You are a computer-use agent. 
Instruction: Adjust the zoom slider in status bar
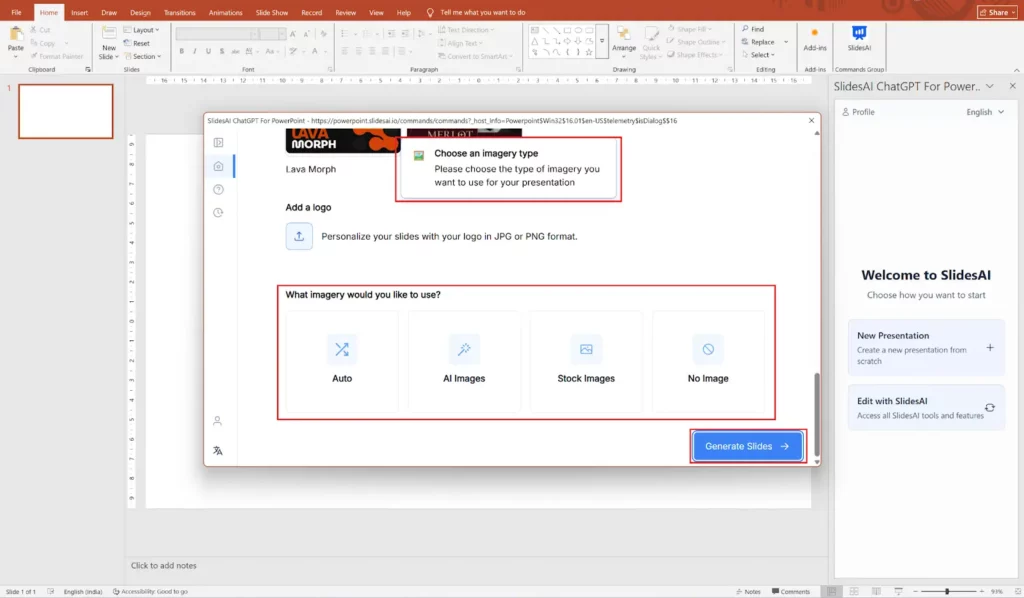point(947,592)
